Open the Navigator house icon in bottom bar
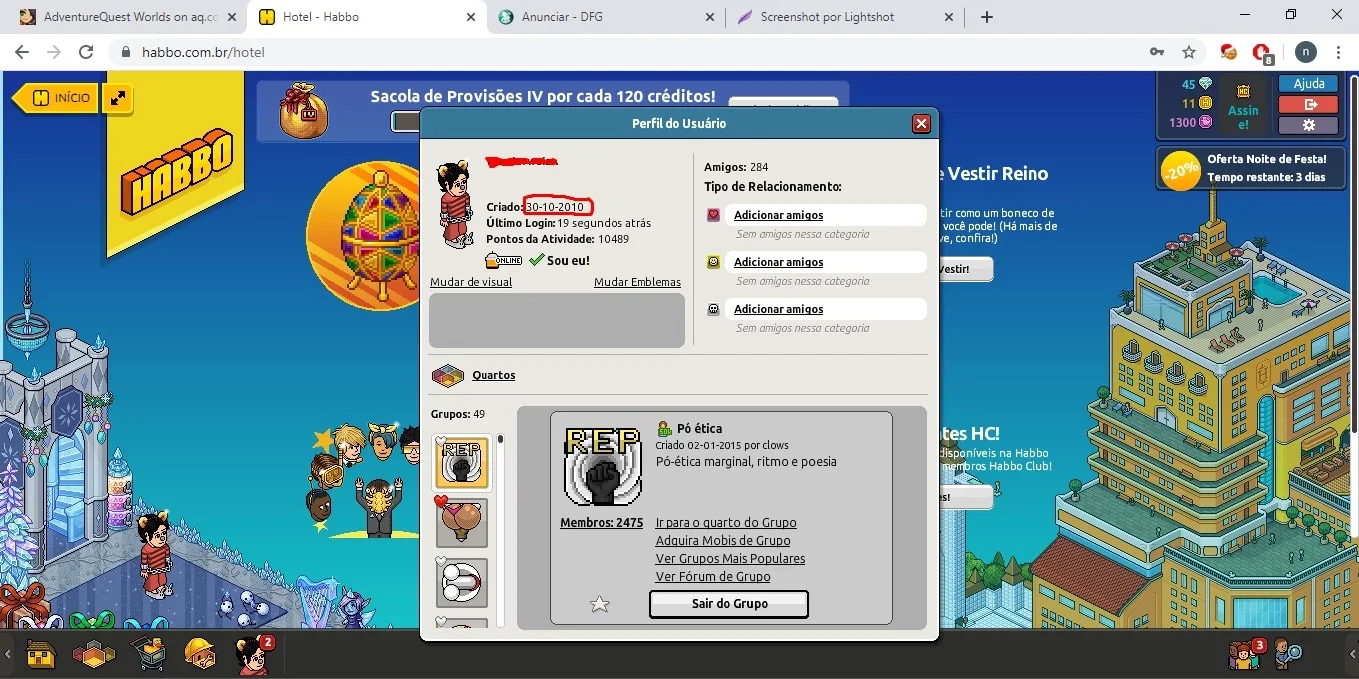Viewport: 1359px width, 679px height. tap(40, 655)
